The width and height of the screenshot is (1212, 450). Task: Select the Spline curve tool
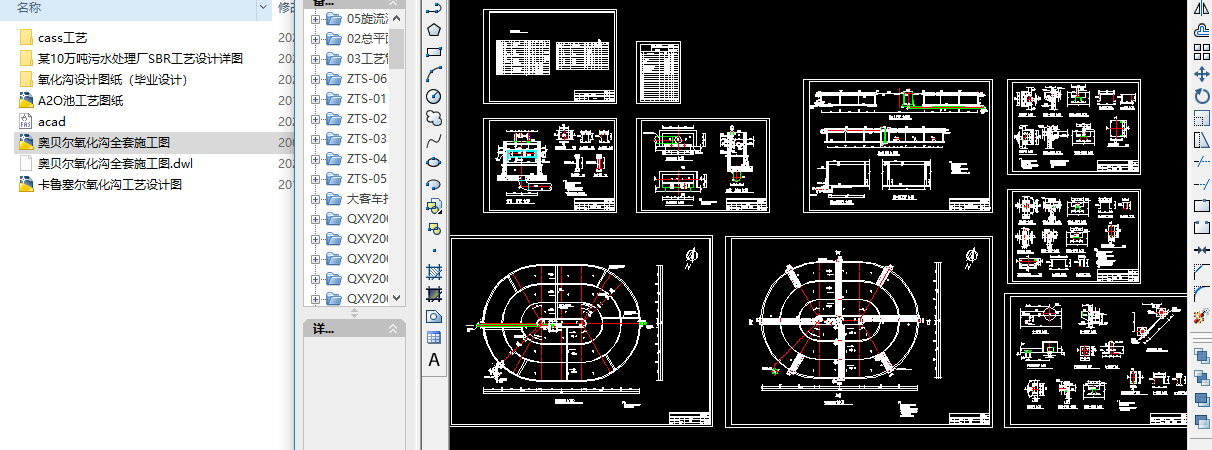pos(434,140)
